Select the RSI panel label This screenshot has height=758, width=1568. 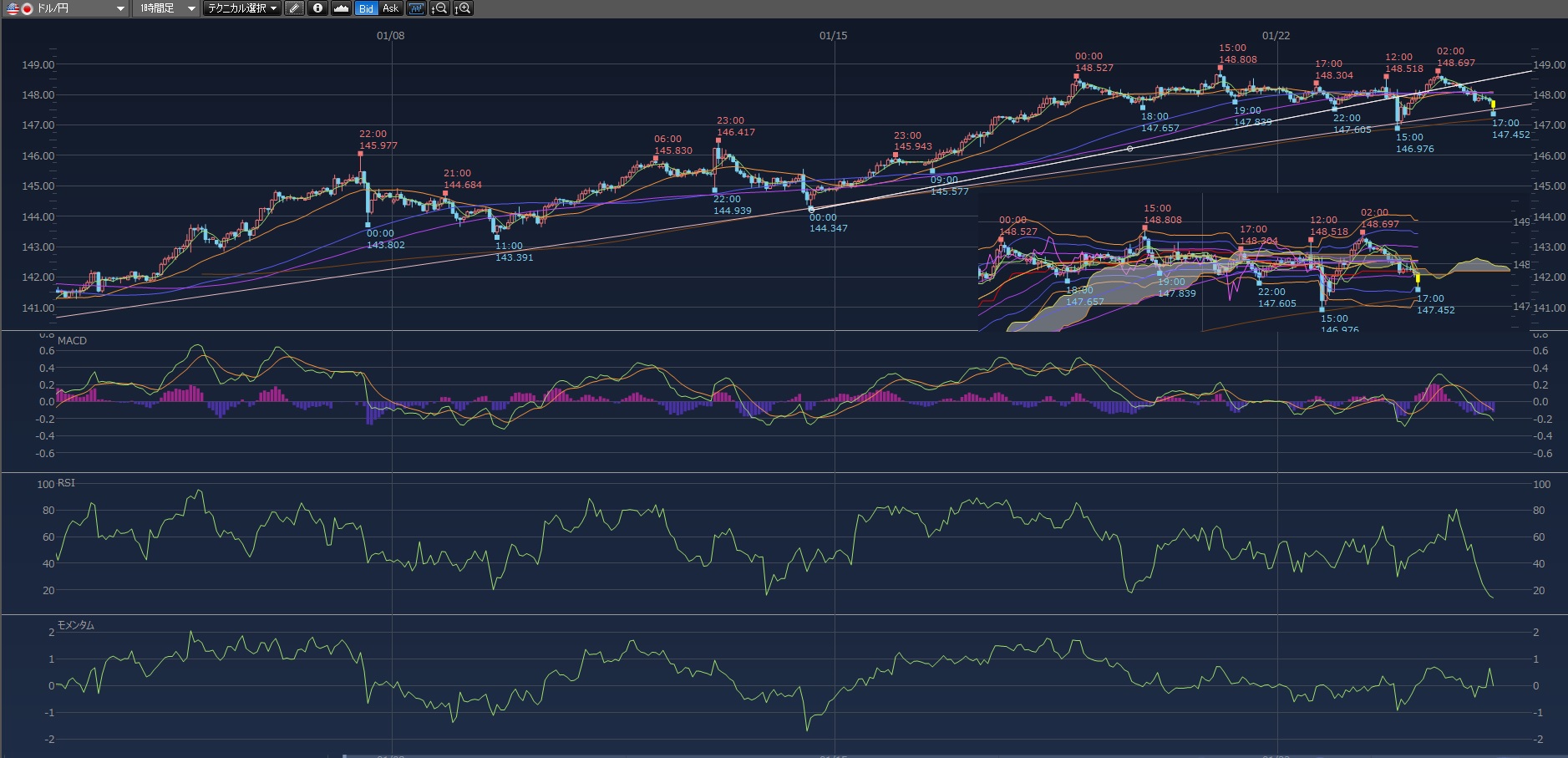pyautogui.click(x=66, y=483)
